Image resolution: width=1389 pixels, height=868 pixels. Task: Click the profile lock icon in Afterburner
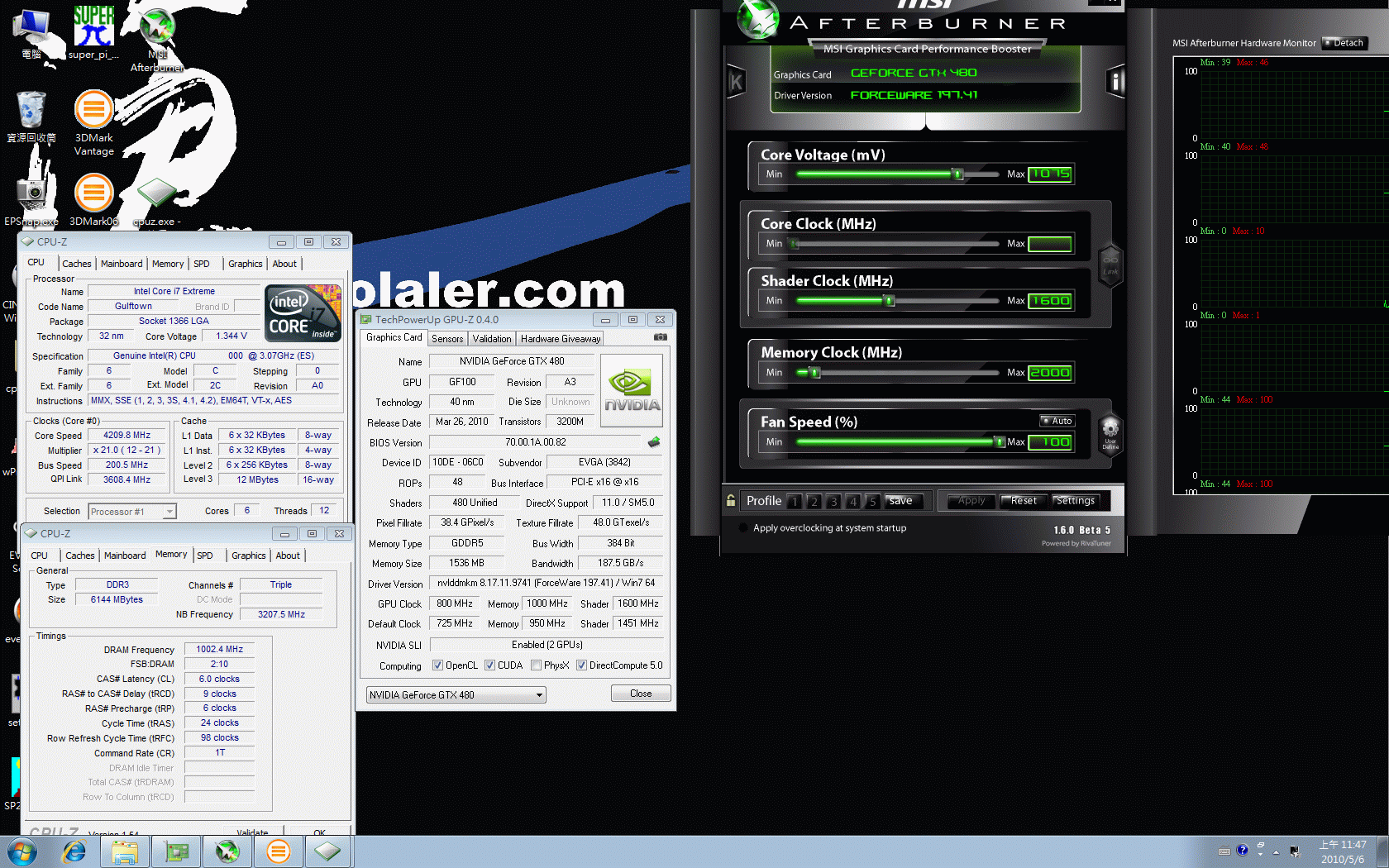click(731, 500)
